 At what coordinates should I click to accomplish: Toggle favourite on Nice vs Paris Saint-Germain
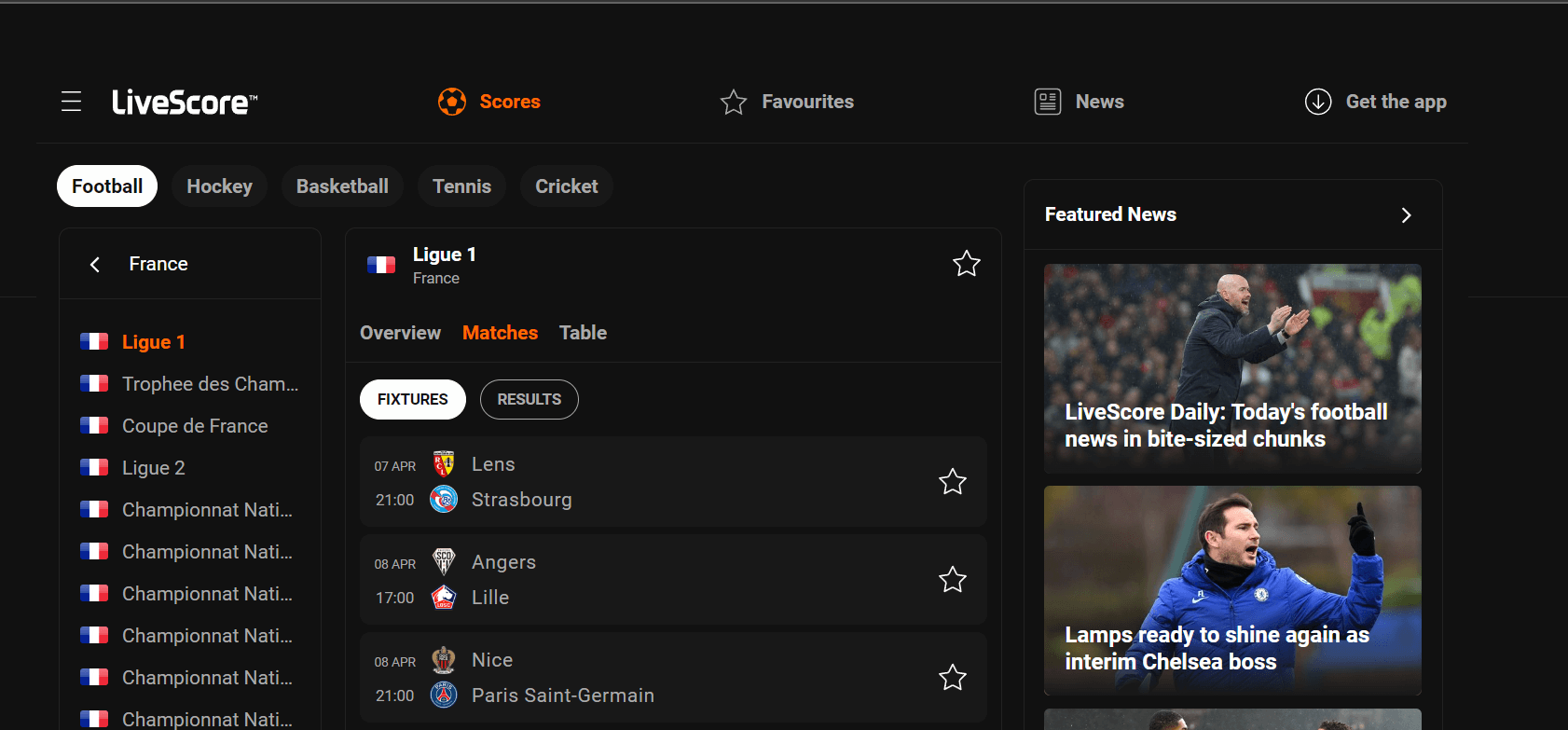click(953, 678)
